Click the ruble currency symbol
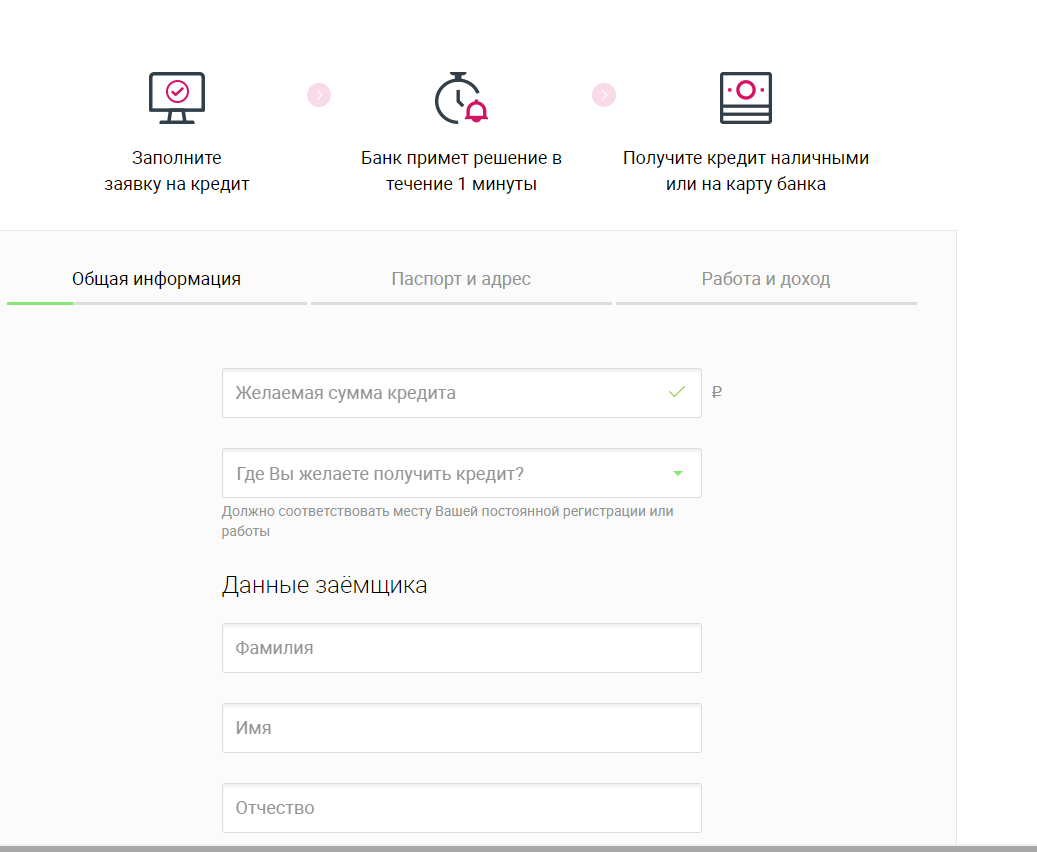 click(716, 393)
